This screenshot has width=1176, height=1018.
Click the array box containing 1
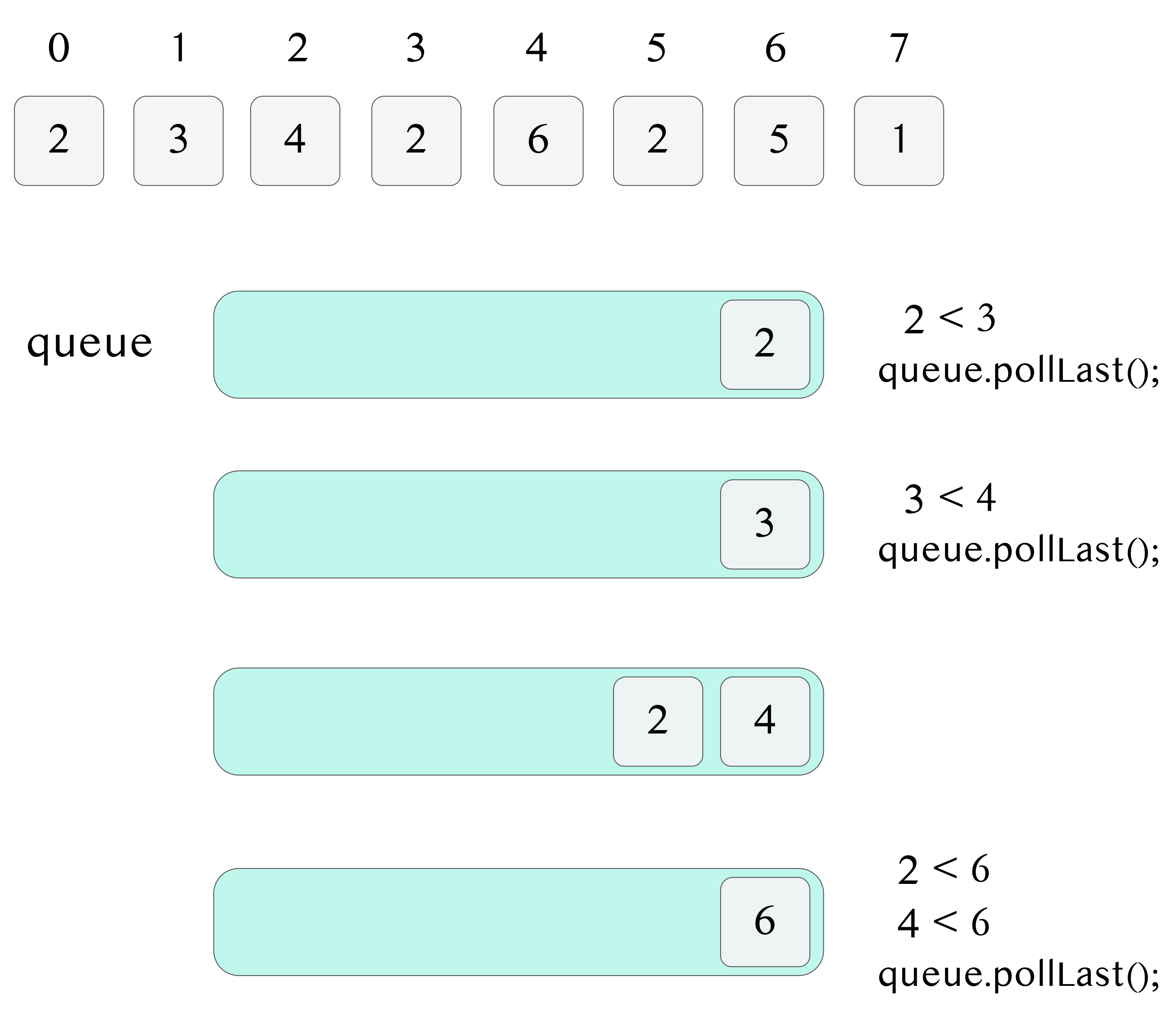899,140
